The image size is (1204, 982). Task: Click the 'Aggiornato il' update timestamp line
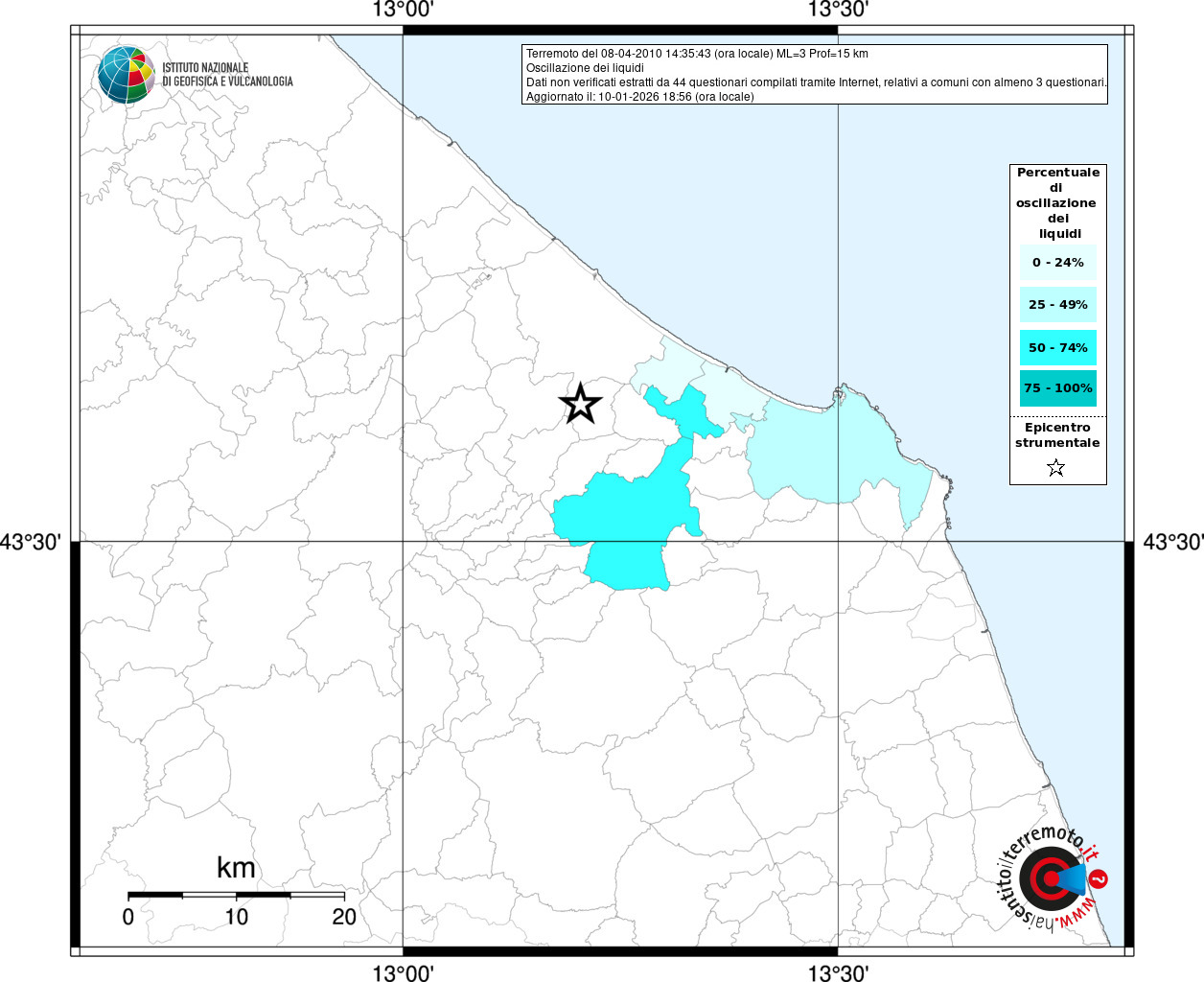pyautogui.click(x=639, y=97)
